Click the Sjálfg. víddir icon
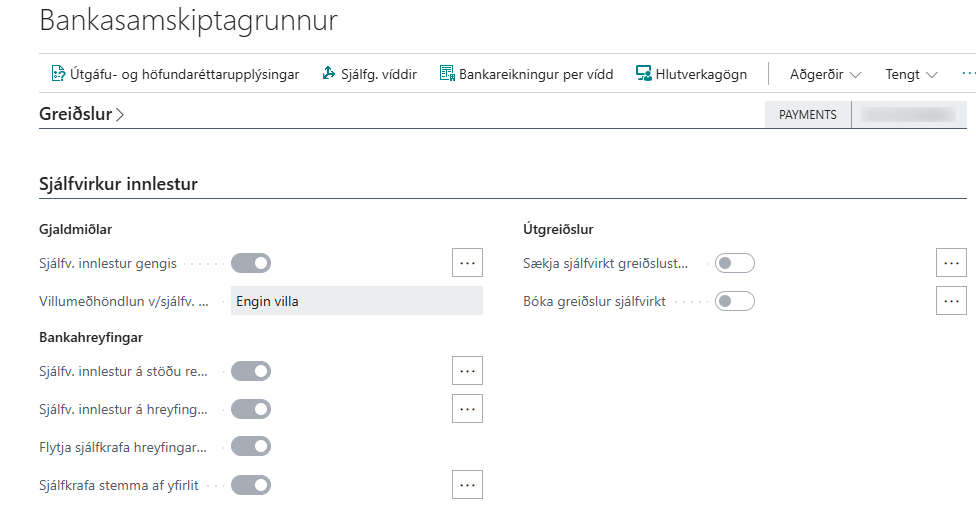The image size is (976, 522). [x=330, y=74]
